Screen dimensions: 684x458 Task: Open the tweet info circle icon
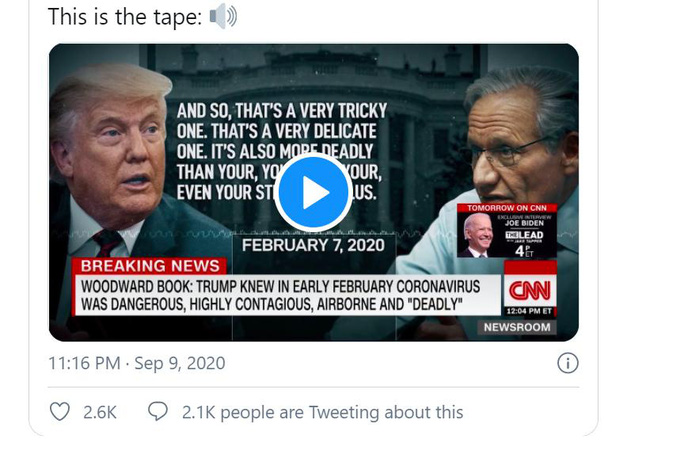click(x=568, y=363)
